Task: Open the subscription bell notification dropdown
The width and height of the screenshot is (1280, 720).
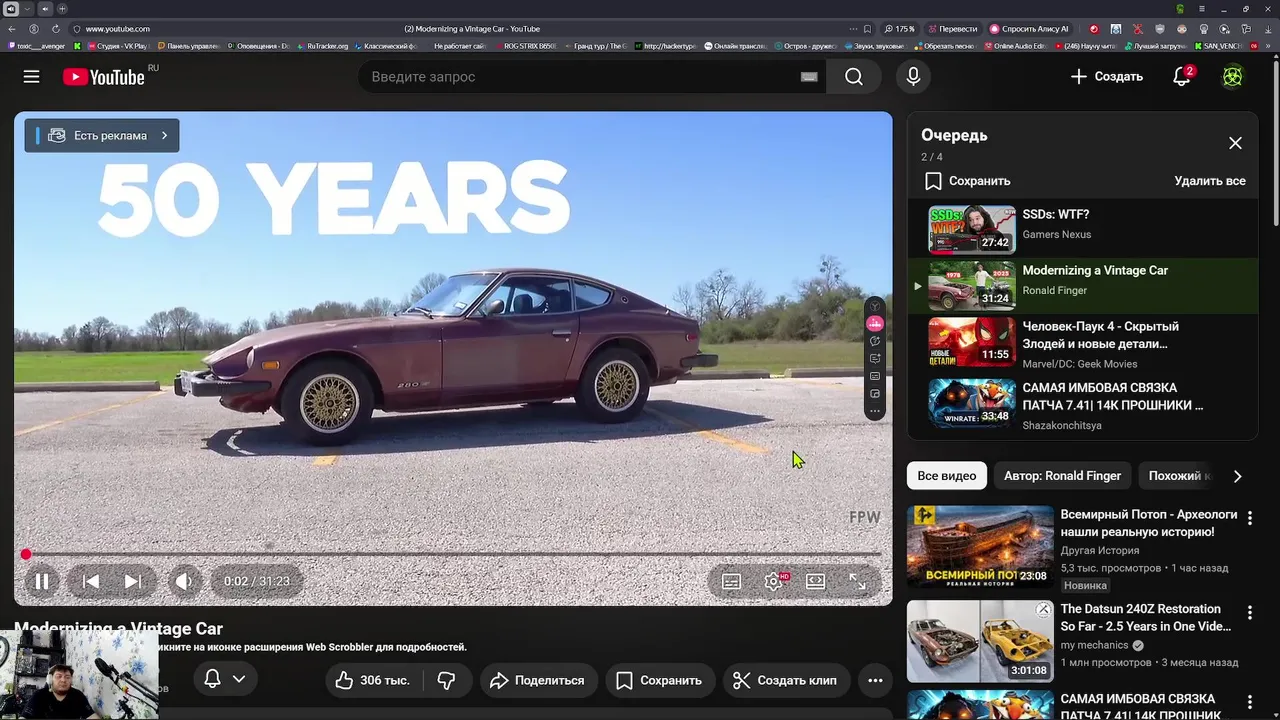Action: (224, 679)
